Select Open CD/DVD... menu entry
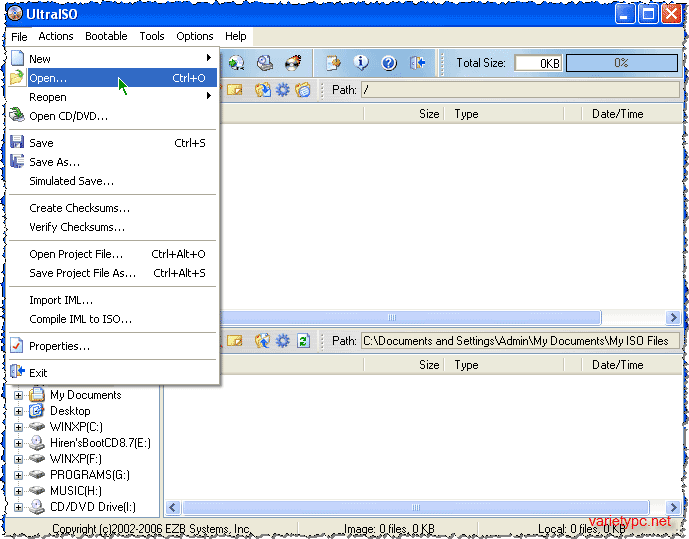The height and width of the screenshot is (539, 689). point(113,116)
